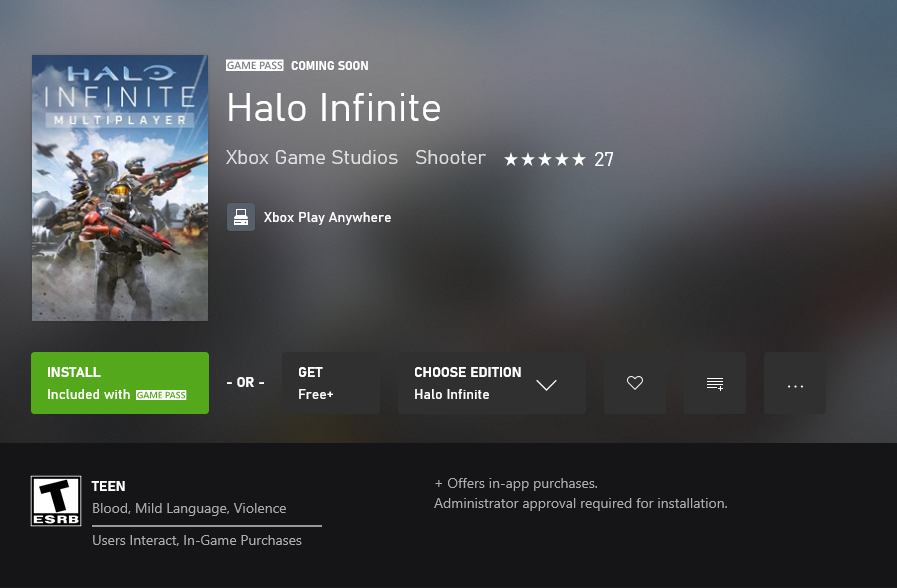Select the Shooter genre label
897x588 pixels.
(x=449, y=157)
